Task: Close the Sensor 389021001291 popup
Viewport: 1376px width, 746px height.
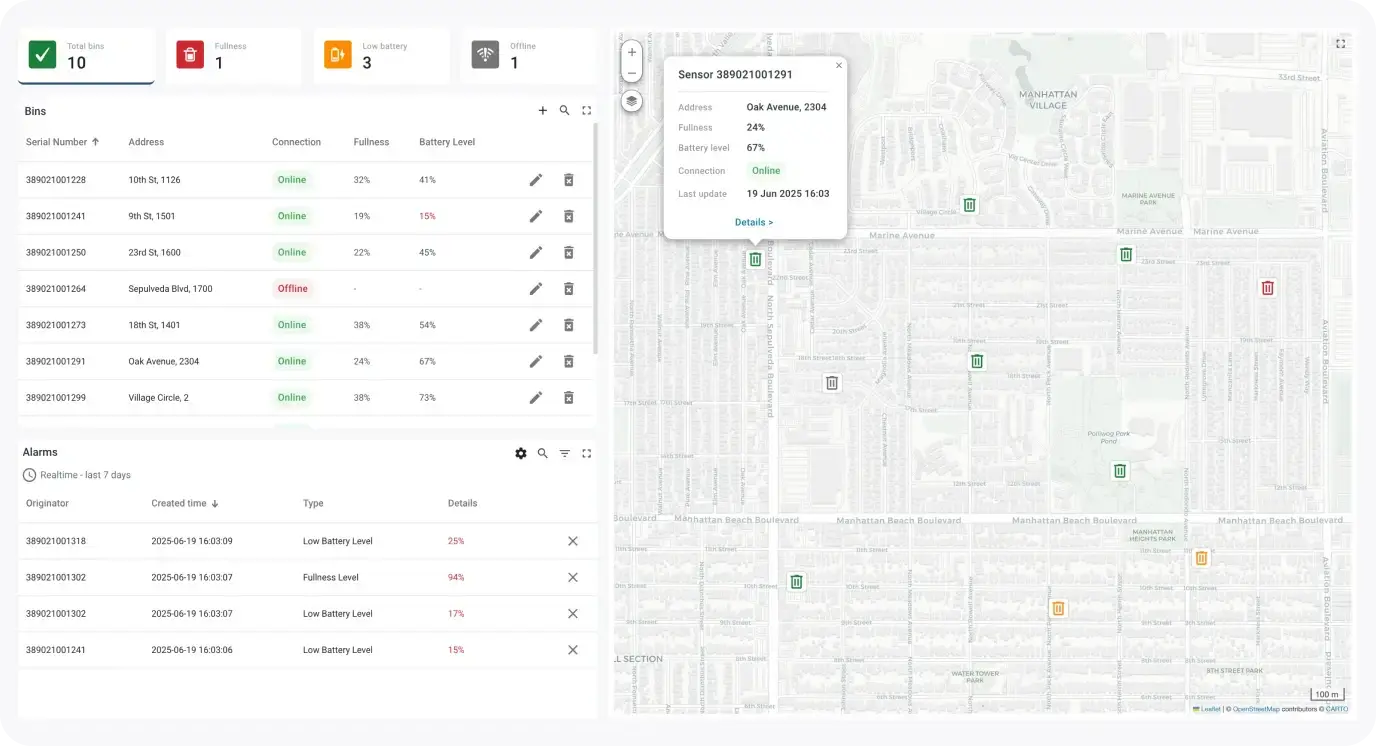Action: [839, 66]
